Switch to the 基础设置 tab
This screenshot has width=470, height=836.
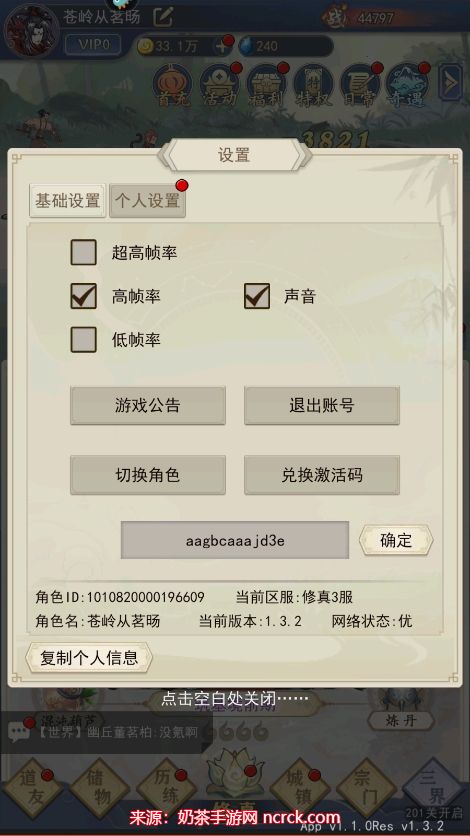point(68,200)
